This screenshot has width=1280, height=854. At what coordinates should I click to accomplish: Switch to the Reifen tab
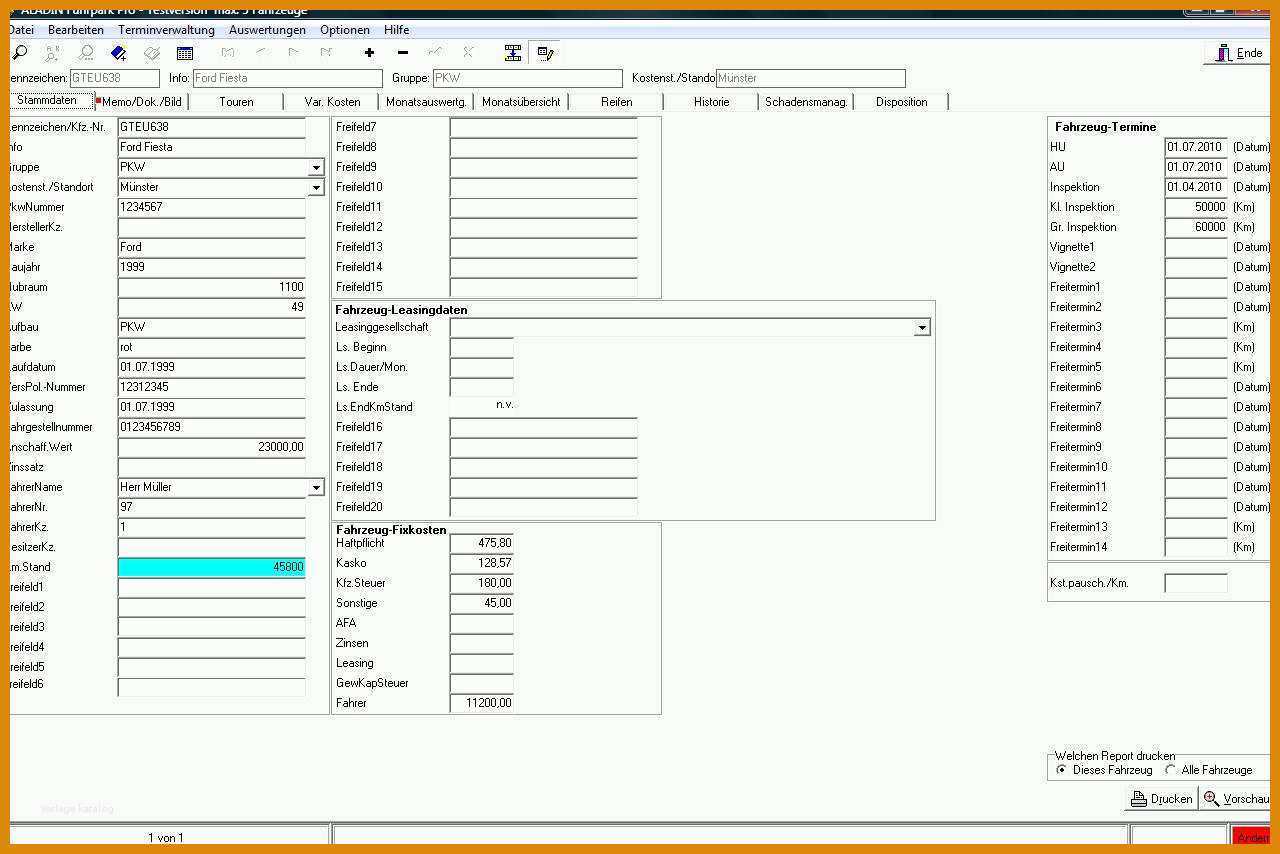point(617,102)
